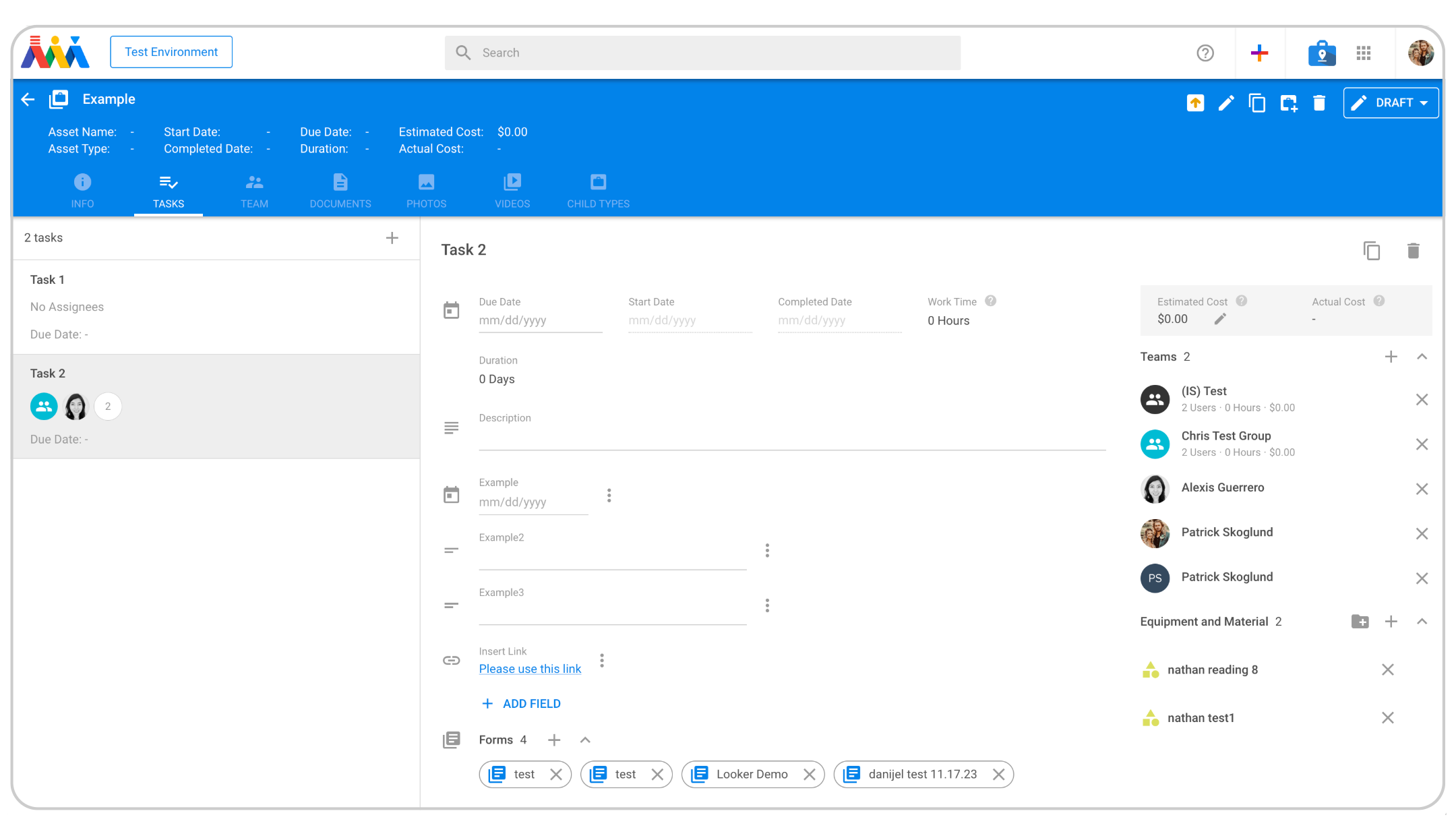The width and height of the screenshot is (1456, 836).
Task: Switch to the TEAM tab
Action: point(254,190)
